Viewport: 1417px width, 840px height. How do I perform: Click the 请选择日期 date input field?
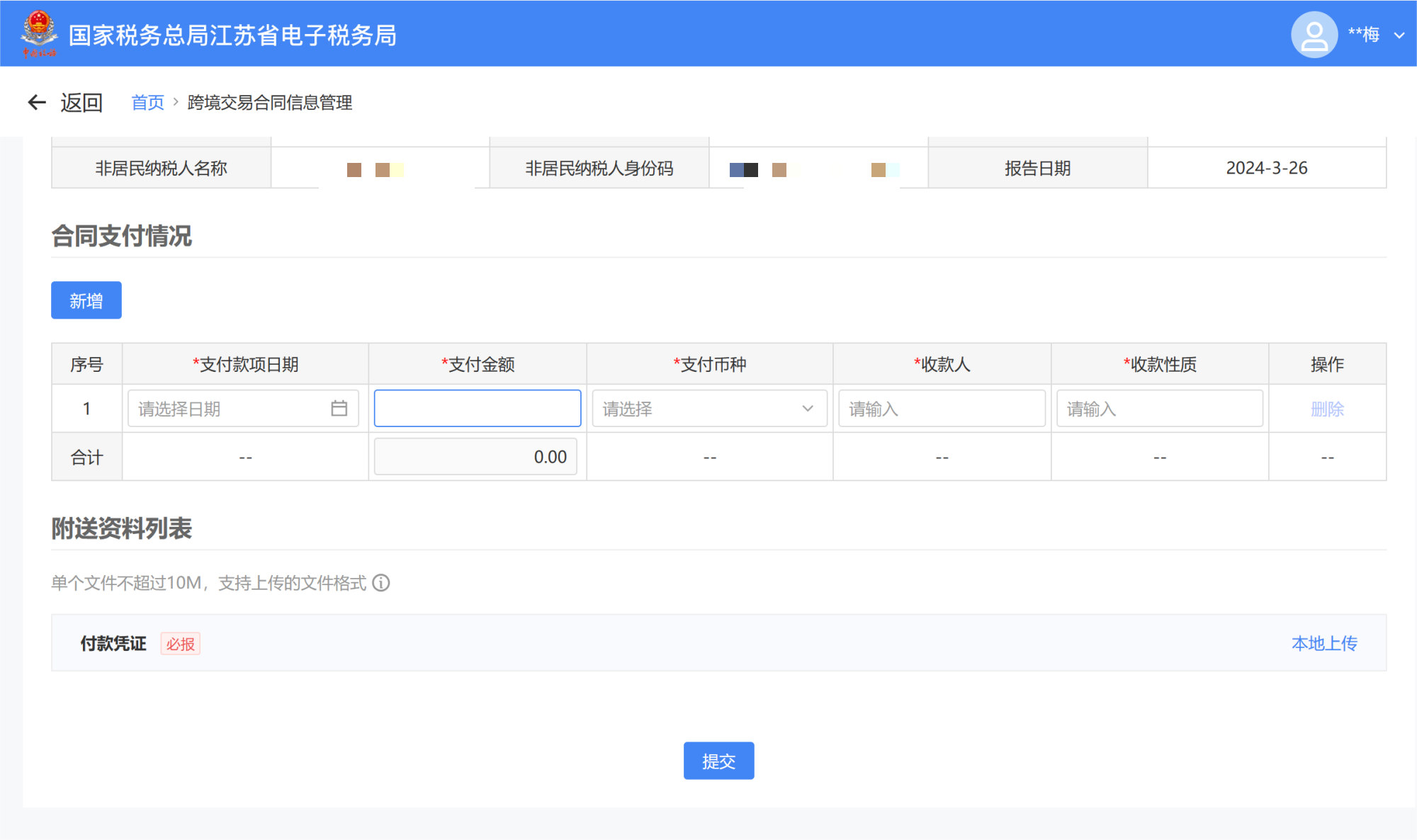227,409
